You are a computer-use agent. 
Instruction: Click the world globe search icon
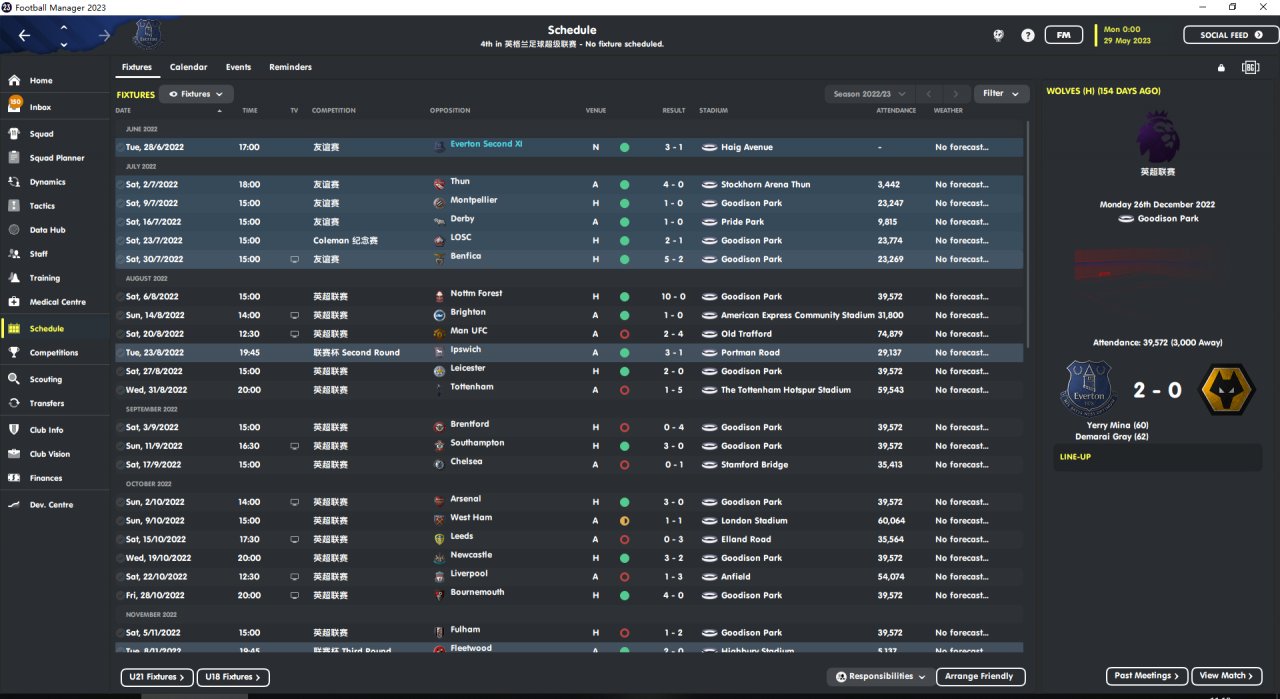998,35
